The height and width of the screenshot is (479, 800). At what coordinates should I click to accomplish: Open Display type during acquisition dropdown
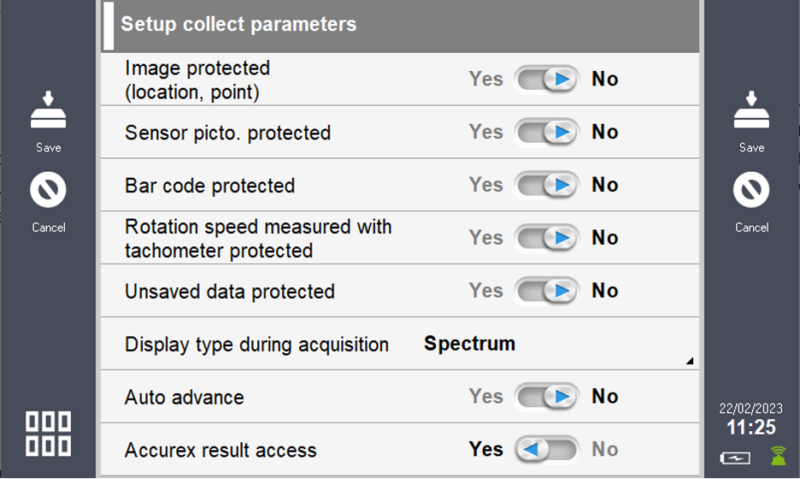point(400,344)
